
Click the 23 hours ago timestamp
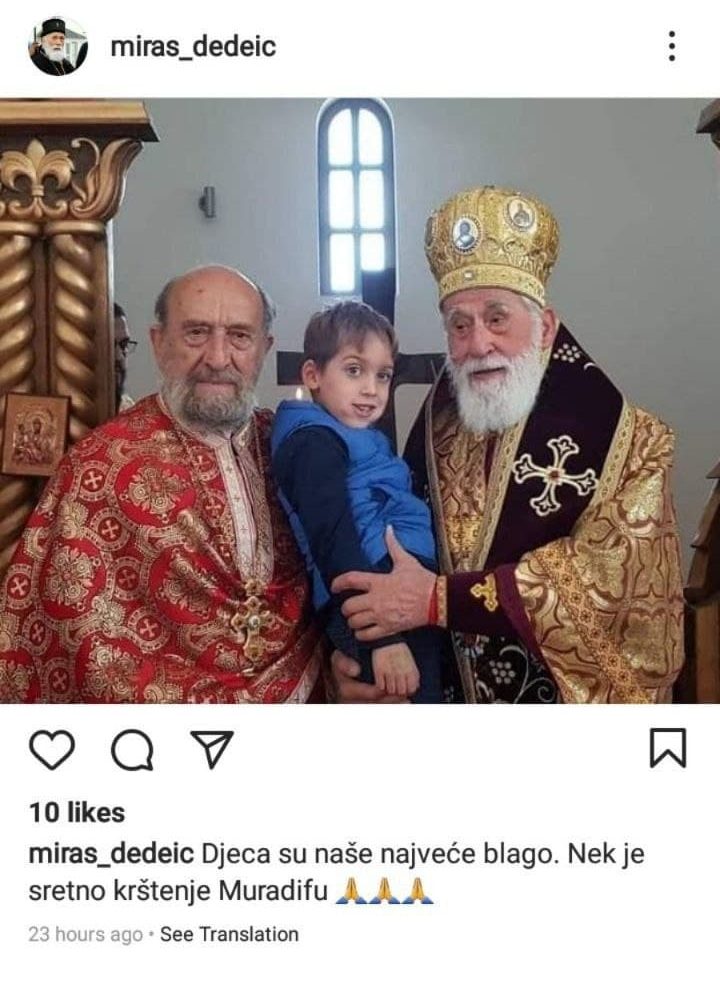pos(86,934)
